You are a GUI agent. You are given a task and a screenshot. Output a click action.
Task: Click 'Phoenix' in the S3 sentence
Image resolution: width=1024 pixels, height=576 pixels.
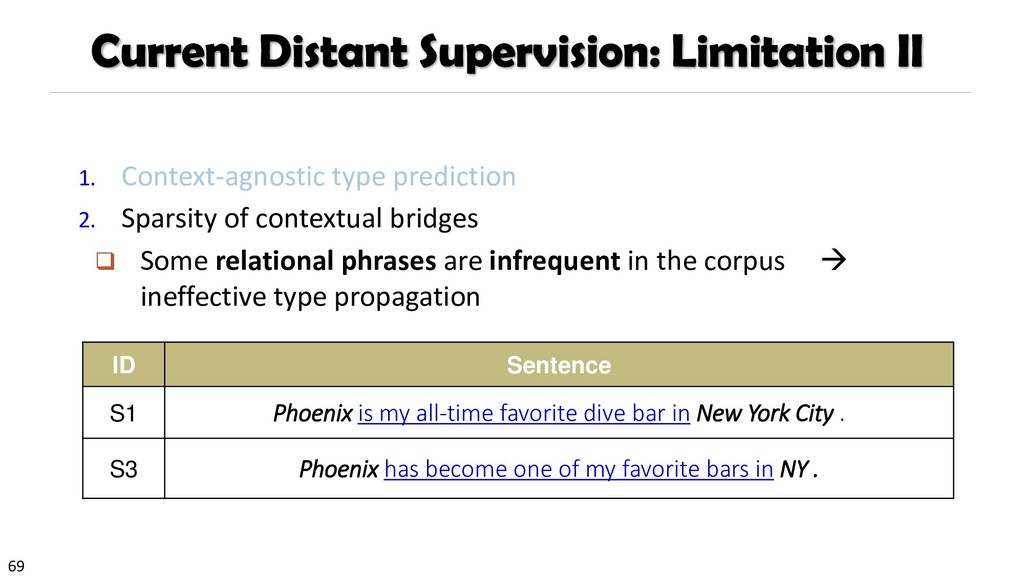[x=339, y=468]
